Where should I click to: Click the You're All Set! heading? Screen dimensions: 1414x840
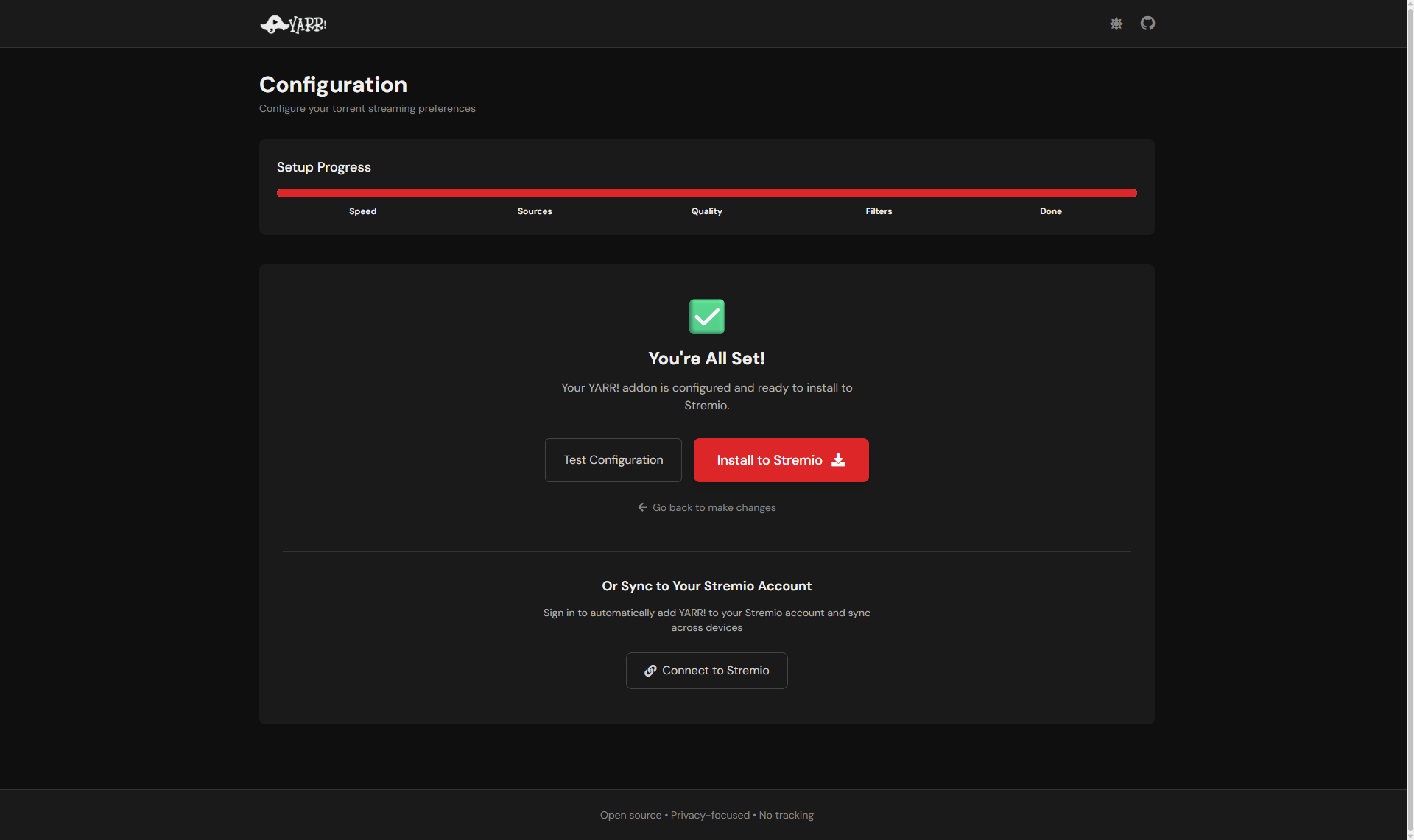[x=706, y=359]
